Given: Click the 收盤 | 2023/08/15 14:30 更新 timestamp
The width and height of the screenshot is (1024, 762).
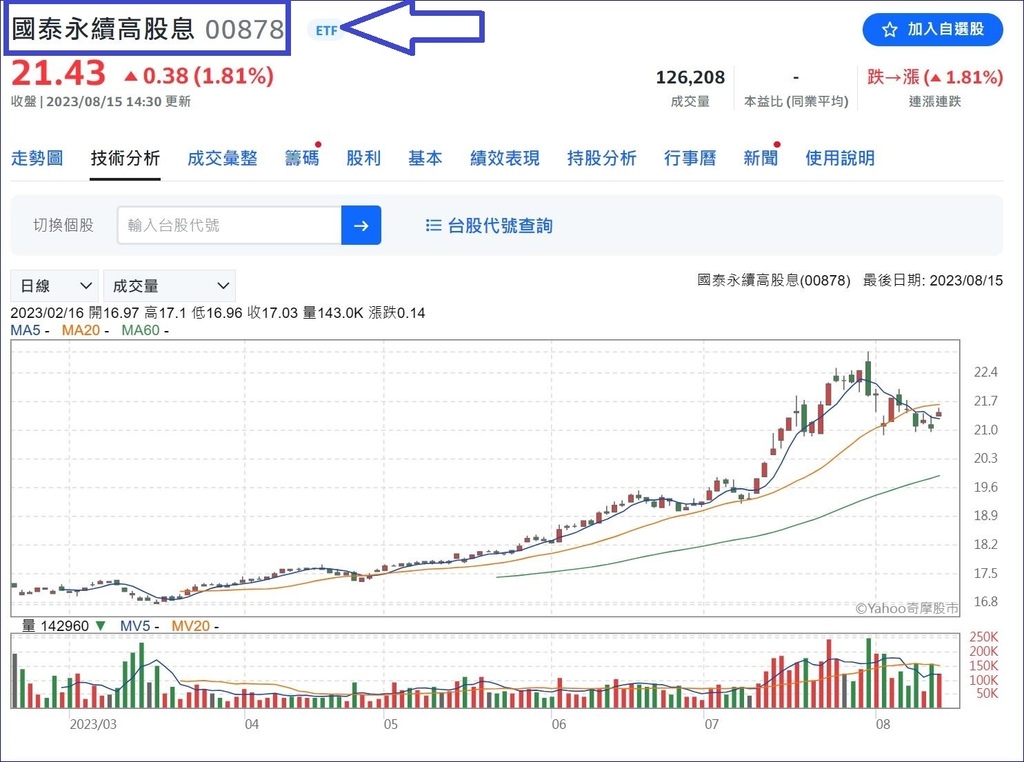Looking at the screenshot, I should pos(101,101).
